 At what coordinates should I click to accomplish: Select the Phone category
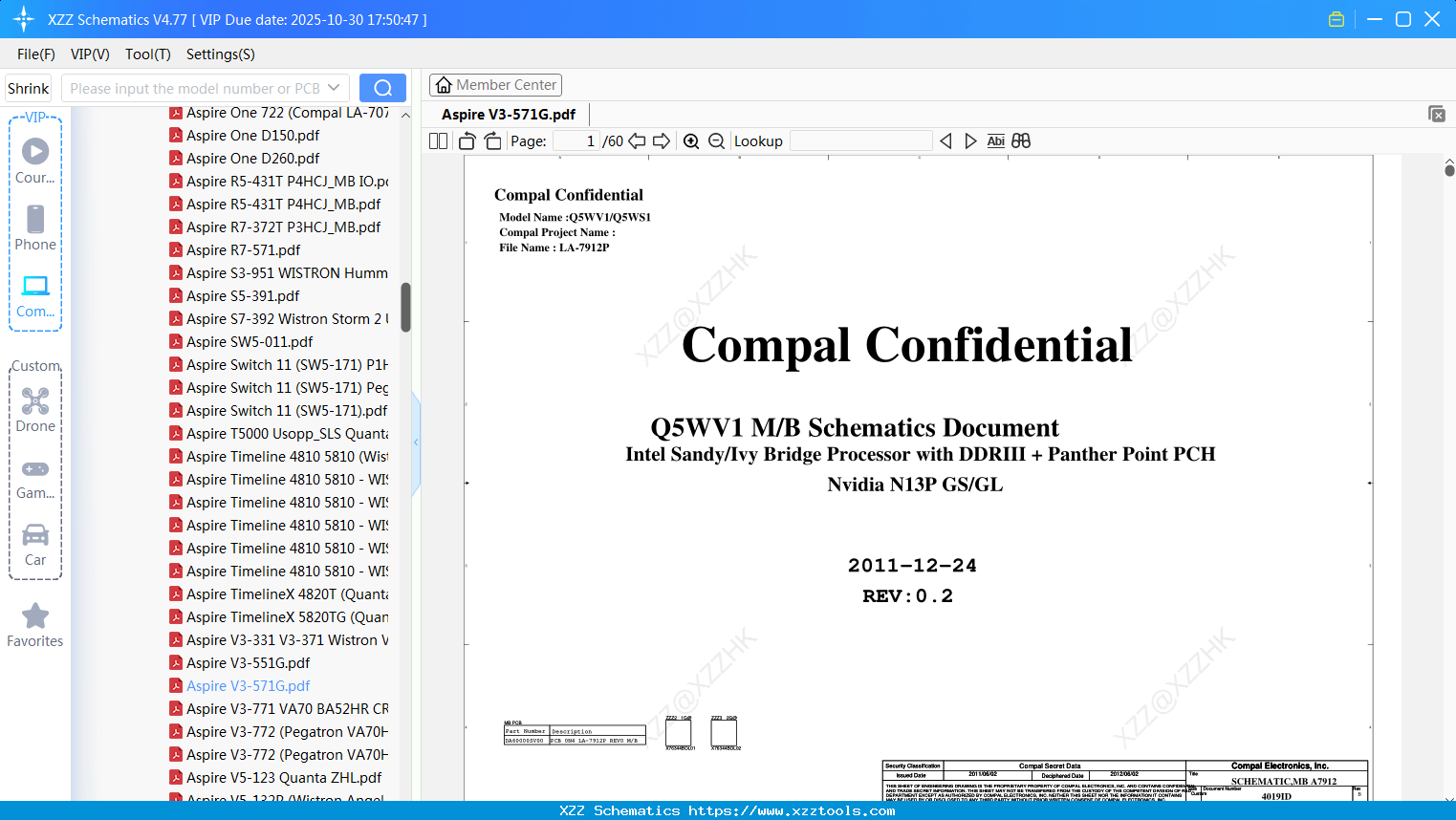(x=35, y=227)
